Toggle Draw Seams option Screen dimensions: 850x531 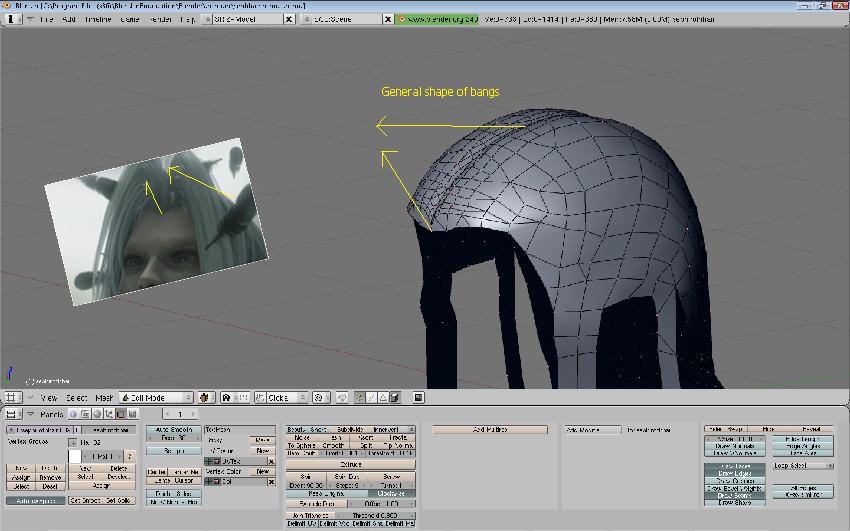tap(735, 496)
